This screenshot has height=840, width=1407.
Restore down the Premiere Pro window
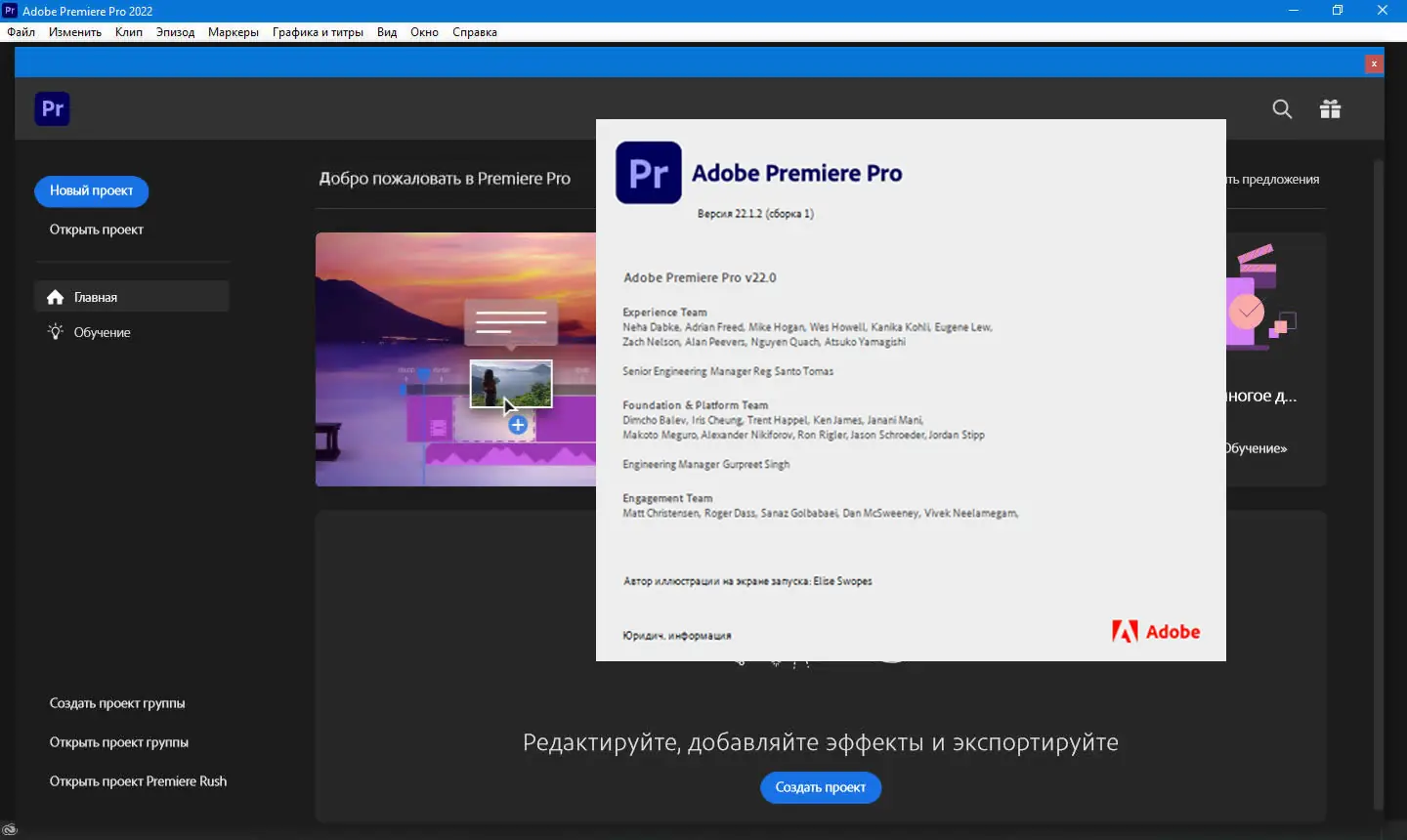tap(1338, 11)
